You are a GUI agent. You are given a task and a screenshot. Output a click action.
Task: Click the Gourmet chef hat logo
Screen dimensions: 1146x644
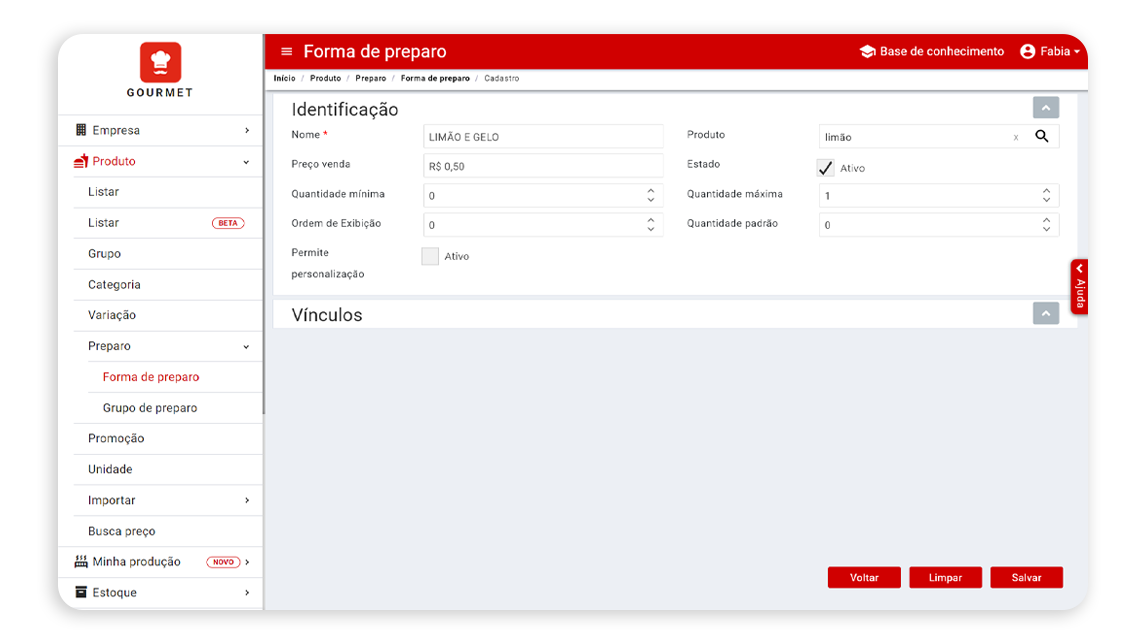coord(160,62)
